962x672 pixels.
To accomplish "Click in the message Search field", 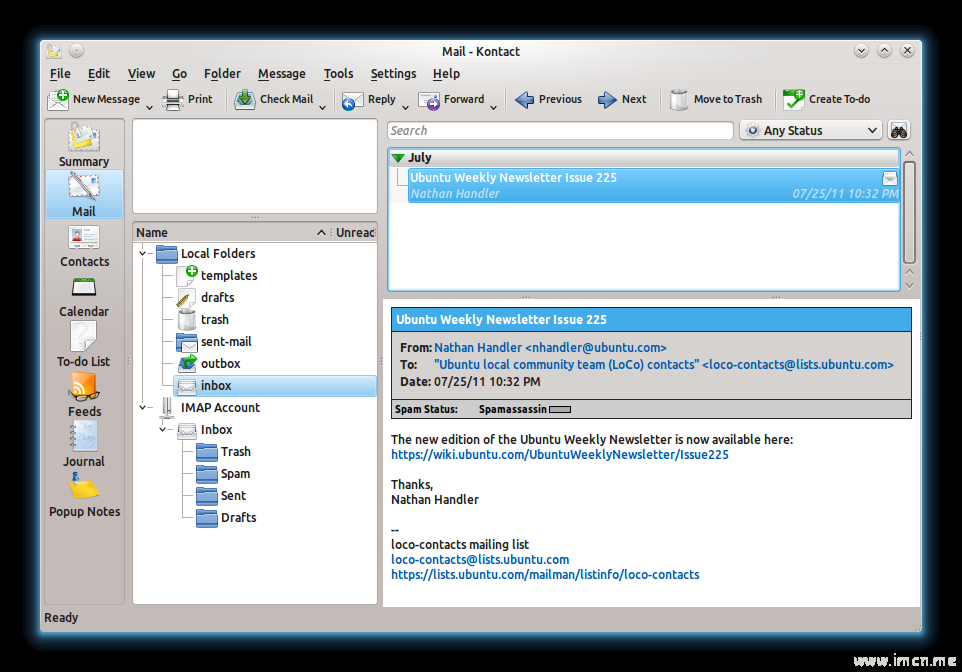I will click(560, 131).
